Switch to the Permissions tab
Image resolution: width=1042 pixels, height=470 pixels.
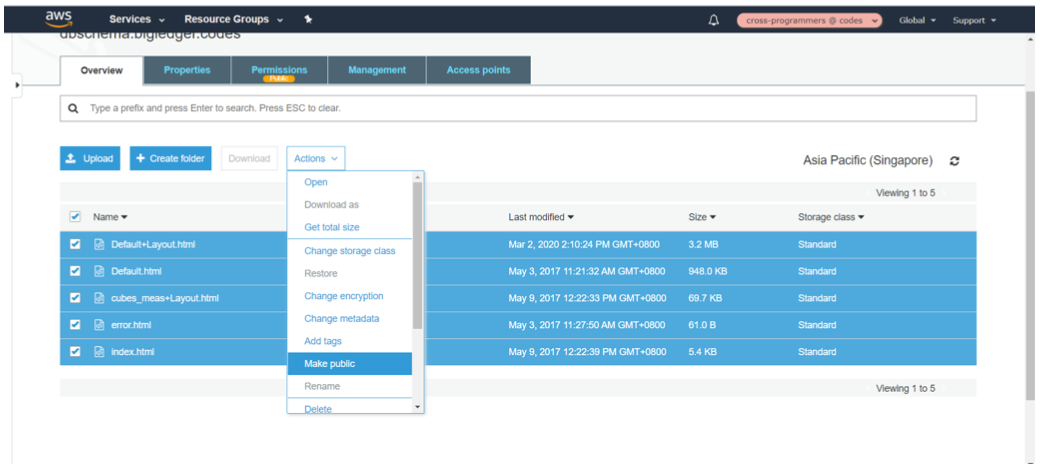279,70
